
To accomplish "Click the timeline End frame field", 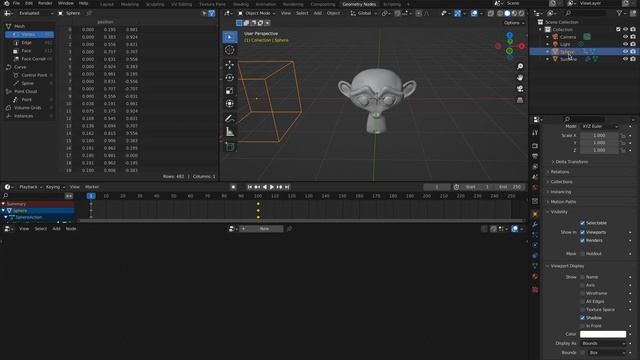I will pyautogui.click(x=510, y=187).
